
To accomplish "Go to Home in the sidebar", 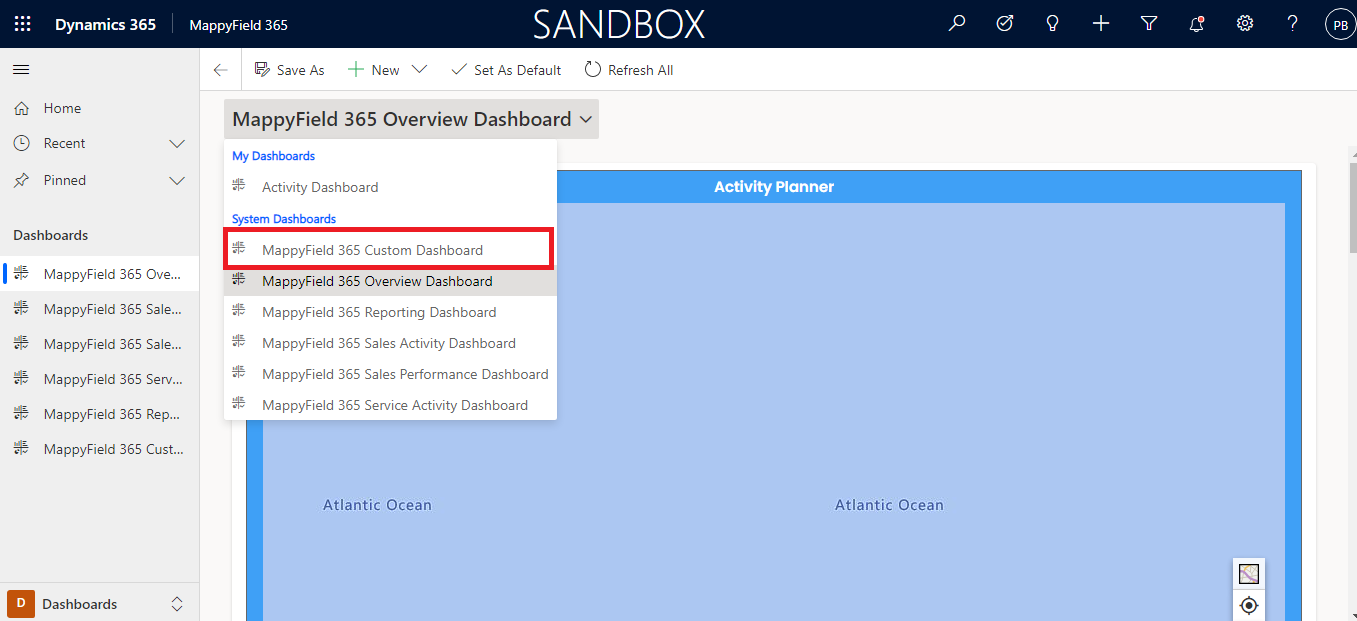I will coord(100,108).
